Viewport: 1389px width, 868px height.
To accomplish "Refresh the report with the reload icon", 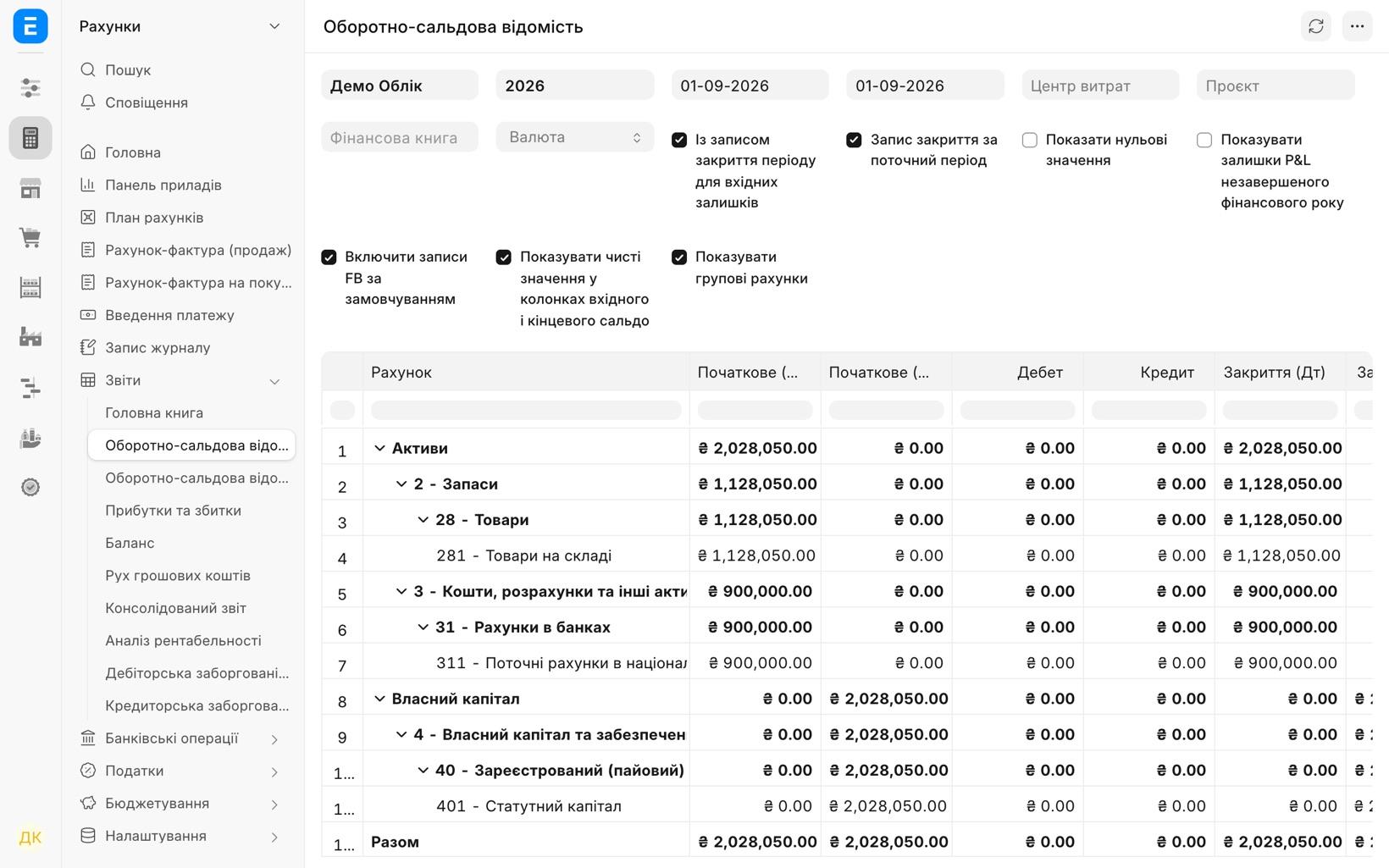I will coord(1316,26).
